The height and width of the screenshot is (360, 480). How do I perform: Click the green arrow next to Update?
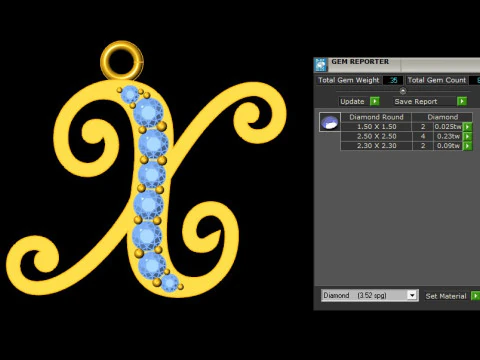coord(375,101)
